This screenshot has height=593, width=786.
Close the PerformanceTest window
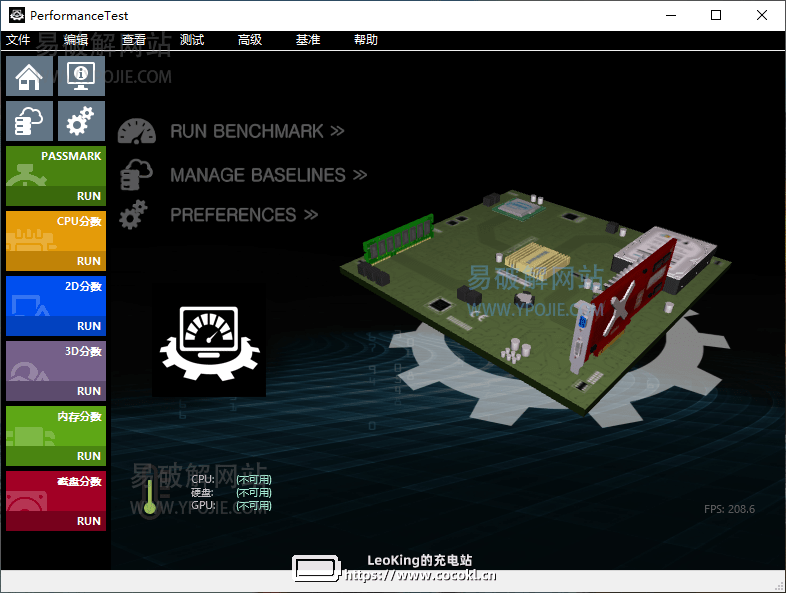coord(761,15)
